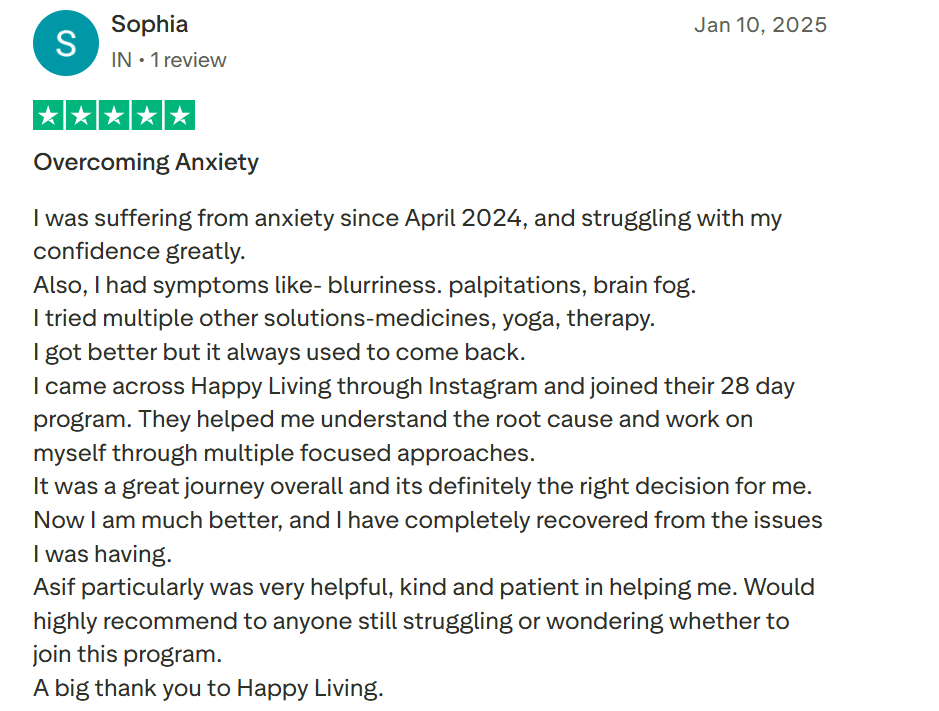The width and height of the screenshot is (939, 711).
Task: Click the Jan 10, 2025 review date
Action: (760, 25)
